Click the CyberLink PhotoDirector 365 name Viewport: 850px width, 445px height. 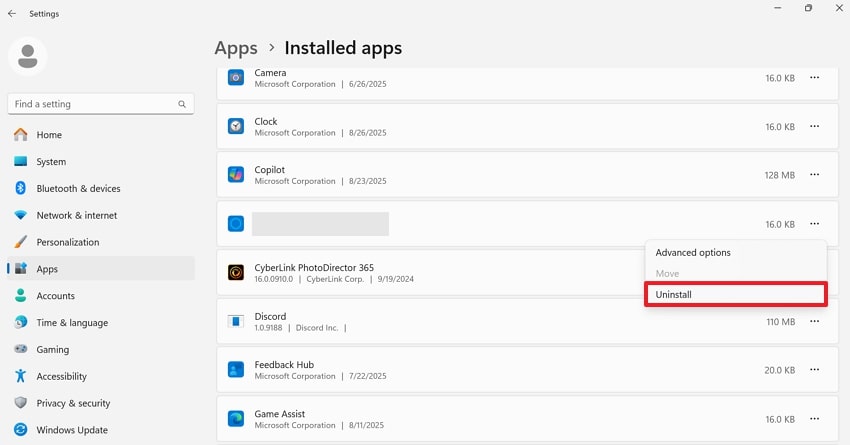pos(314,267)
